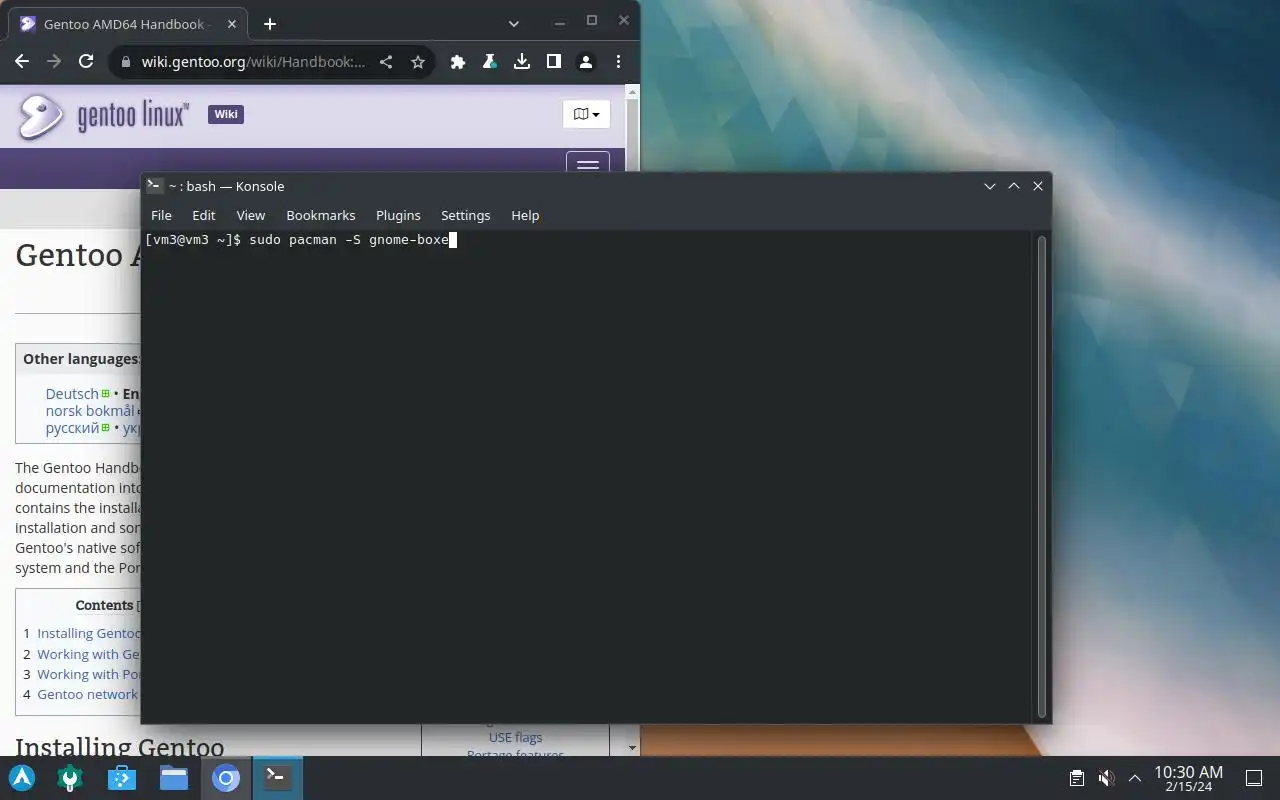Image resolution: width=1280 pixels, height=800 pixels.
Task: Open Chrome extensions puzzle icon
Action: tap(458, 62)
